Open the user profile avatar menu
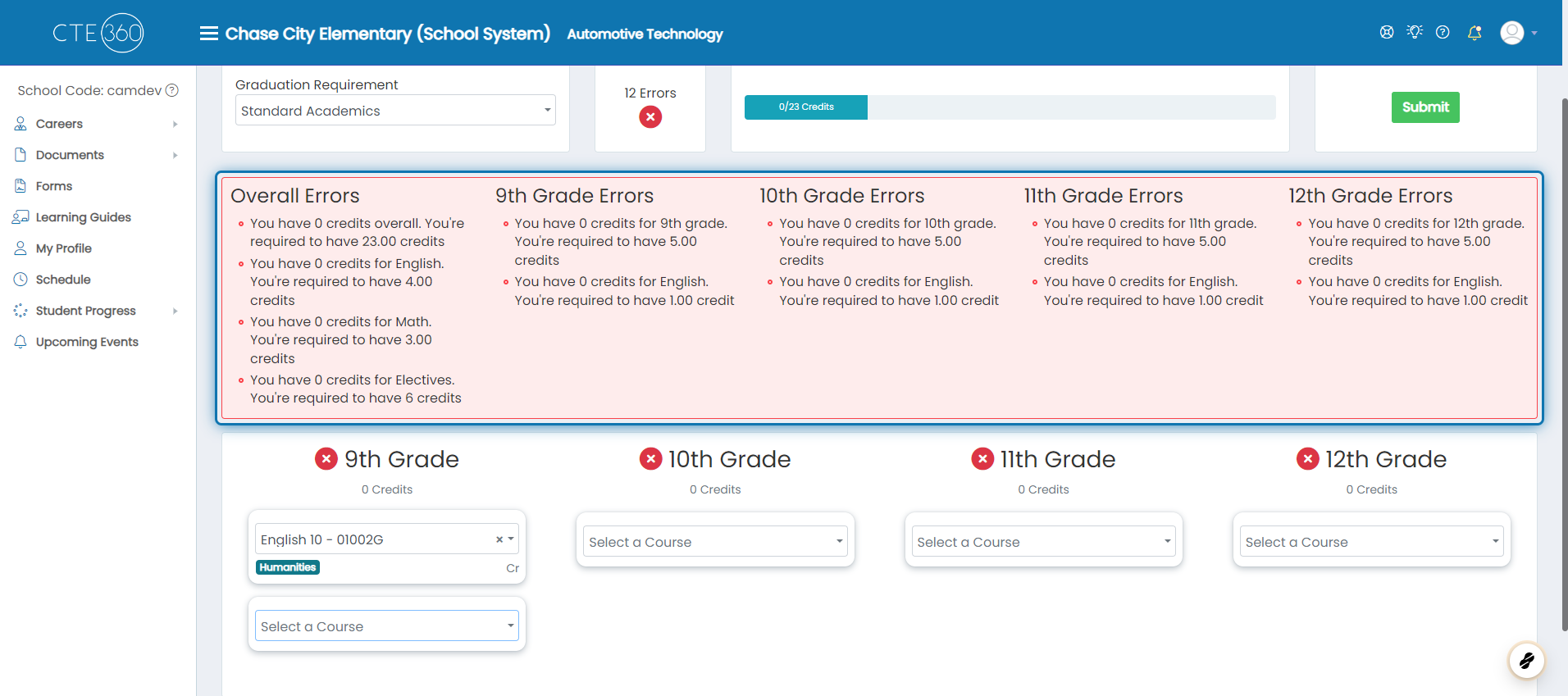 tap(1518, 33)
